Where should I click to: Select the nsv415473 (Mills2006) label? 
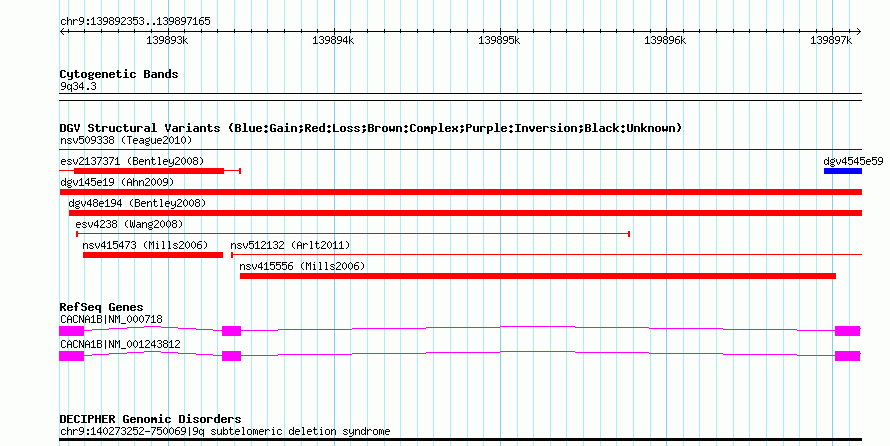[145, 245]
